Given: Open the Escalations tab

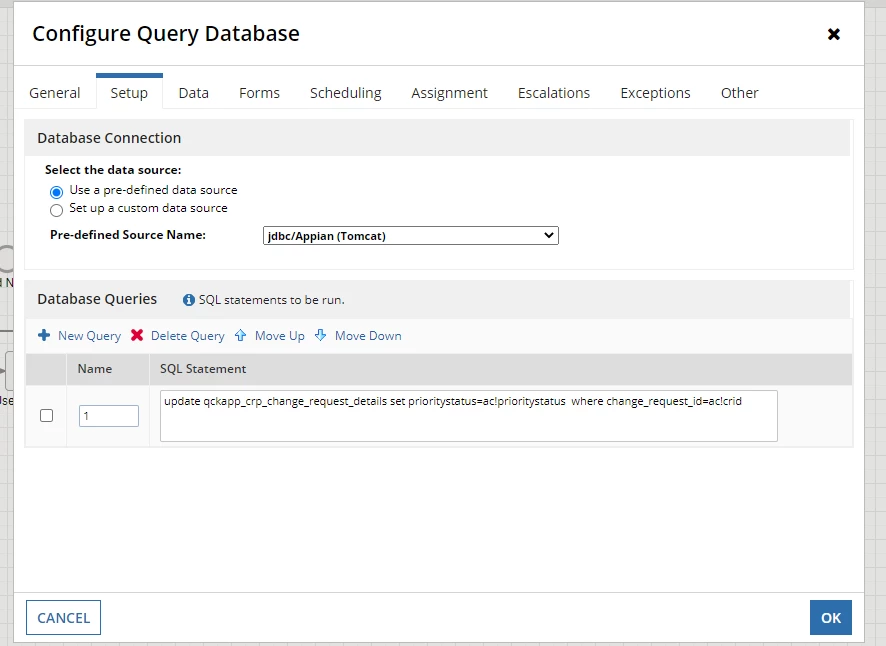Looking at the screenshot, I should click(554, 93).
